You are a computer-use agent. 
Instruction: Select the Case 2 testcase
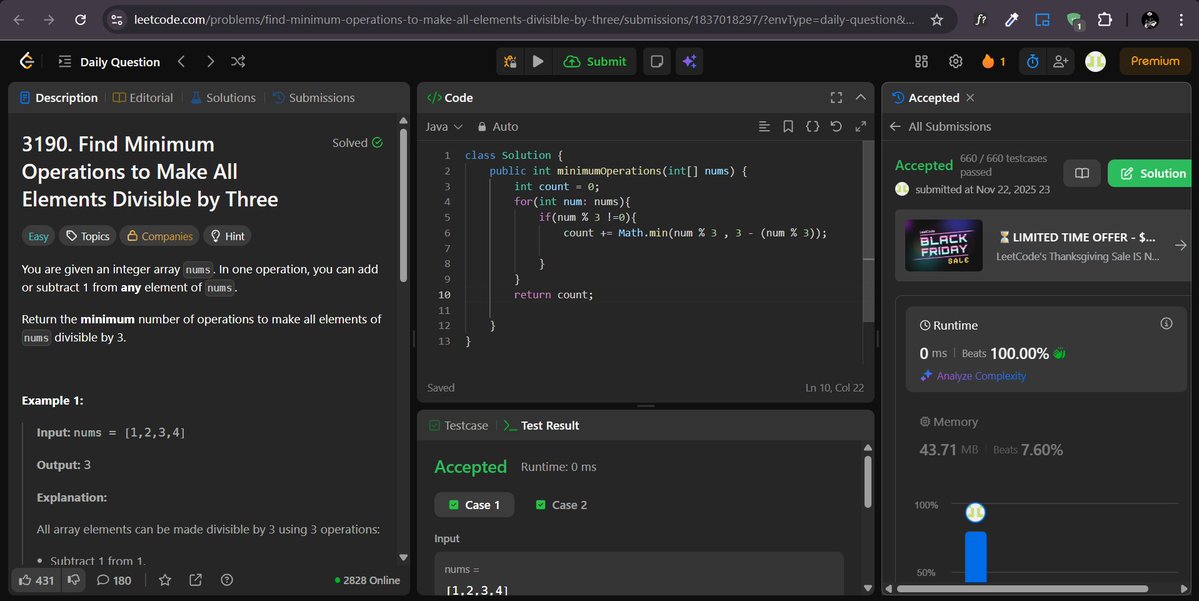pyautogui.click(x=560, y=504)
